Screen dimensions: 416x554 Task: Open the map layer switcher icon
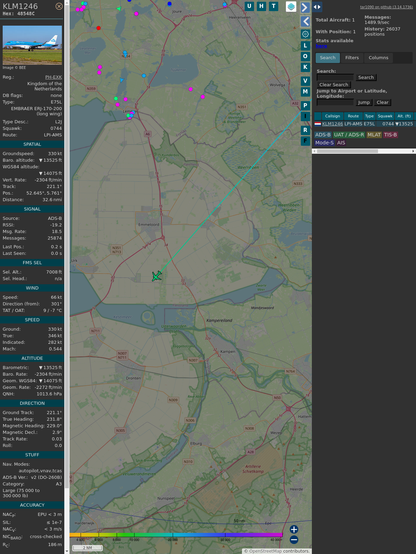(x=291, y=7)
